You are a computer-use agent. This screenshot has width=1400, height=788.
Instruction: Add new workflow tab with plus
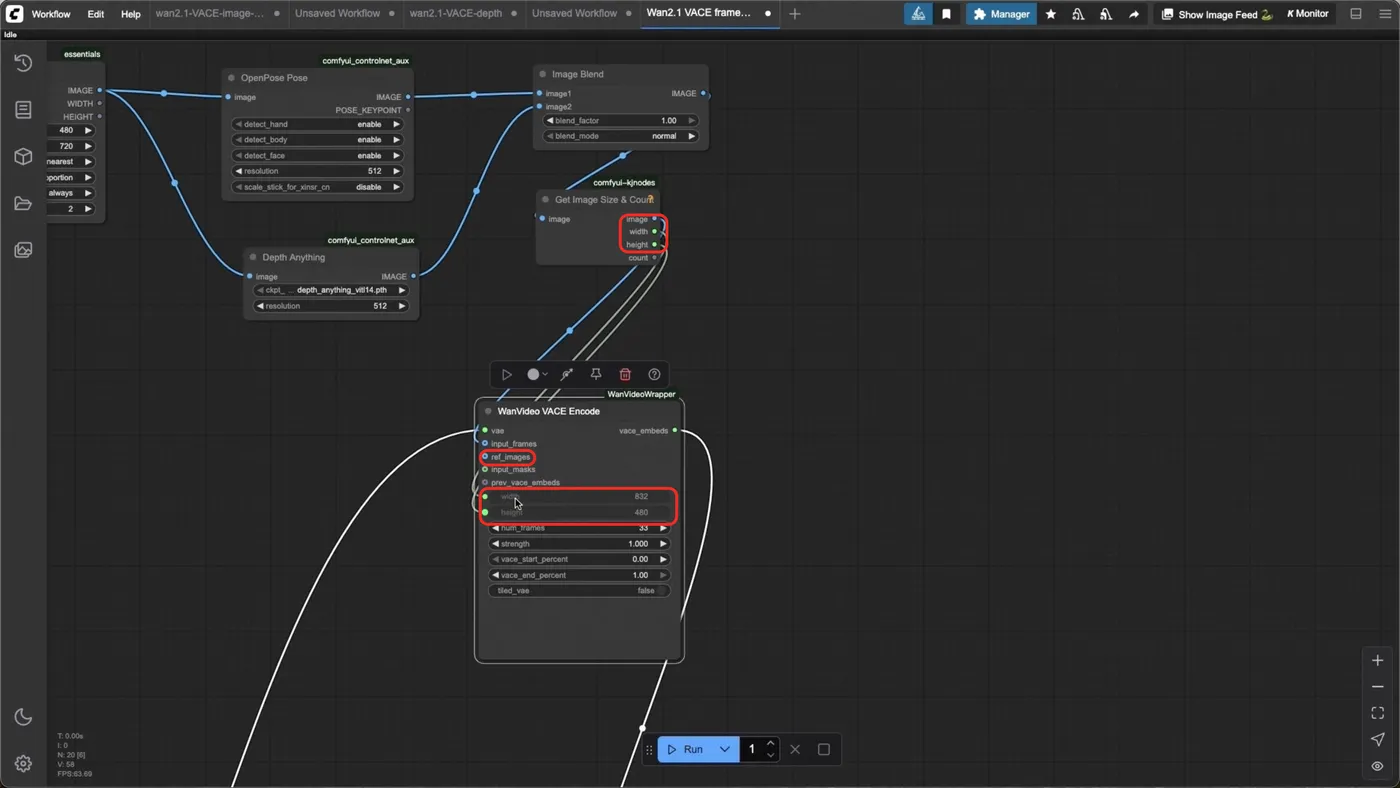click(795, 14)
